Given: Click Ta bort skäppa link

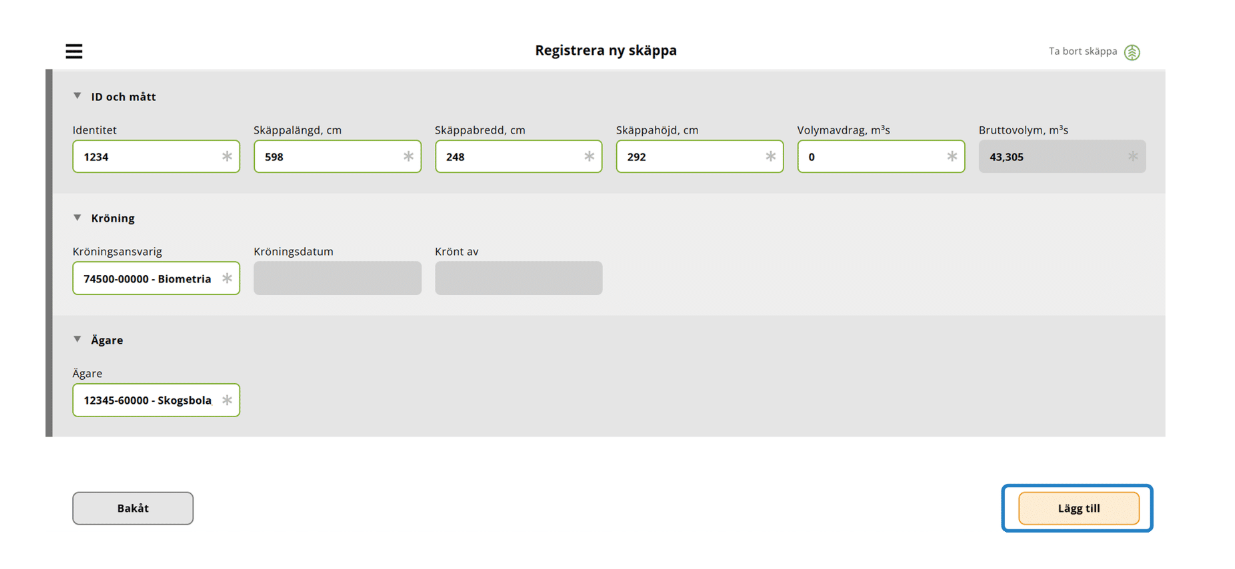Looking at the screenshot, I should point(1083,51).
